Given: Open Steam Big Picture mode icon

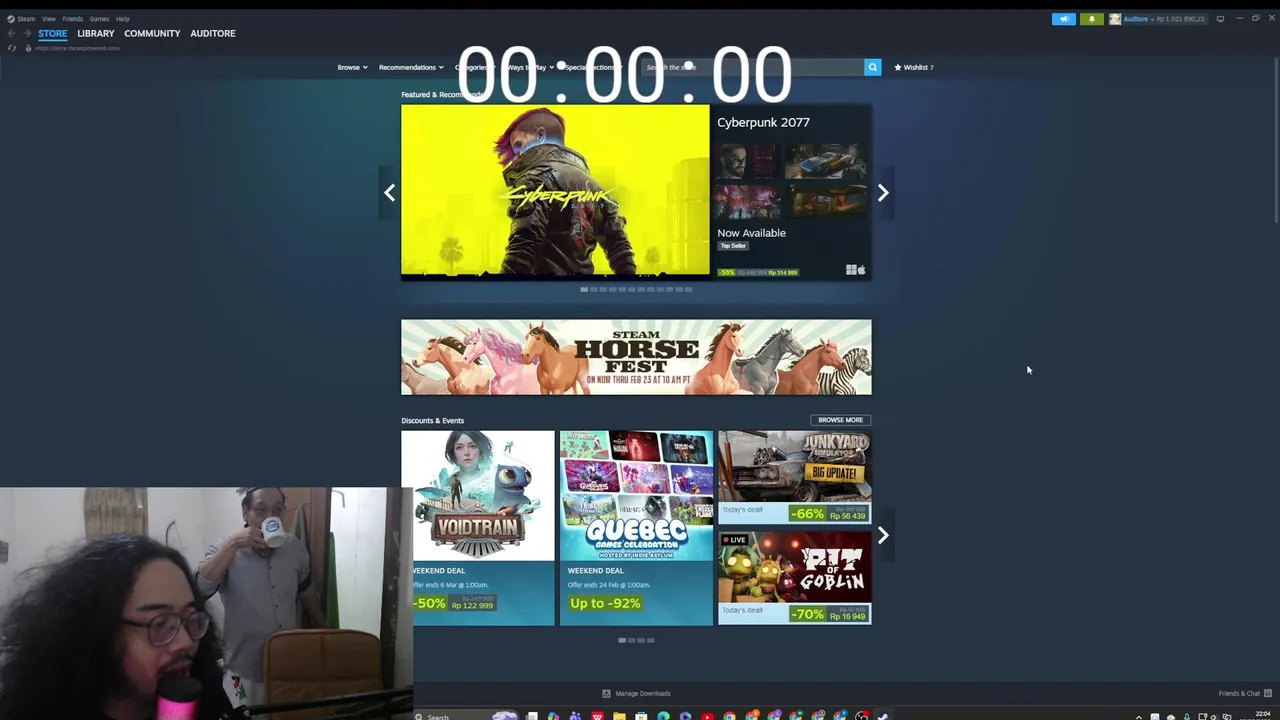Looking at the screenshot, I should click(x=1220, y=19).
